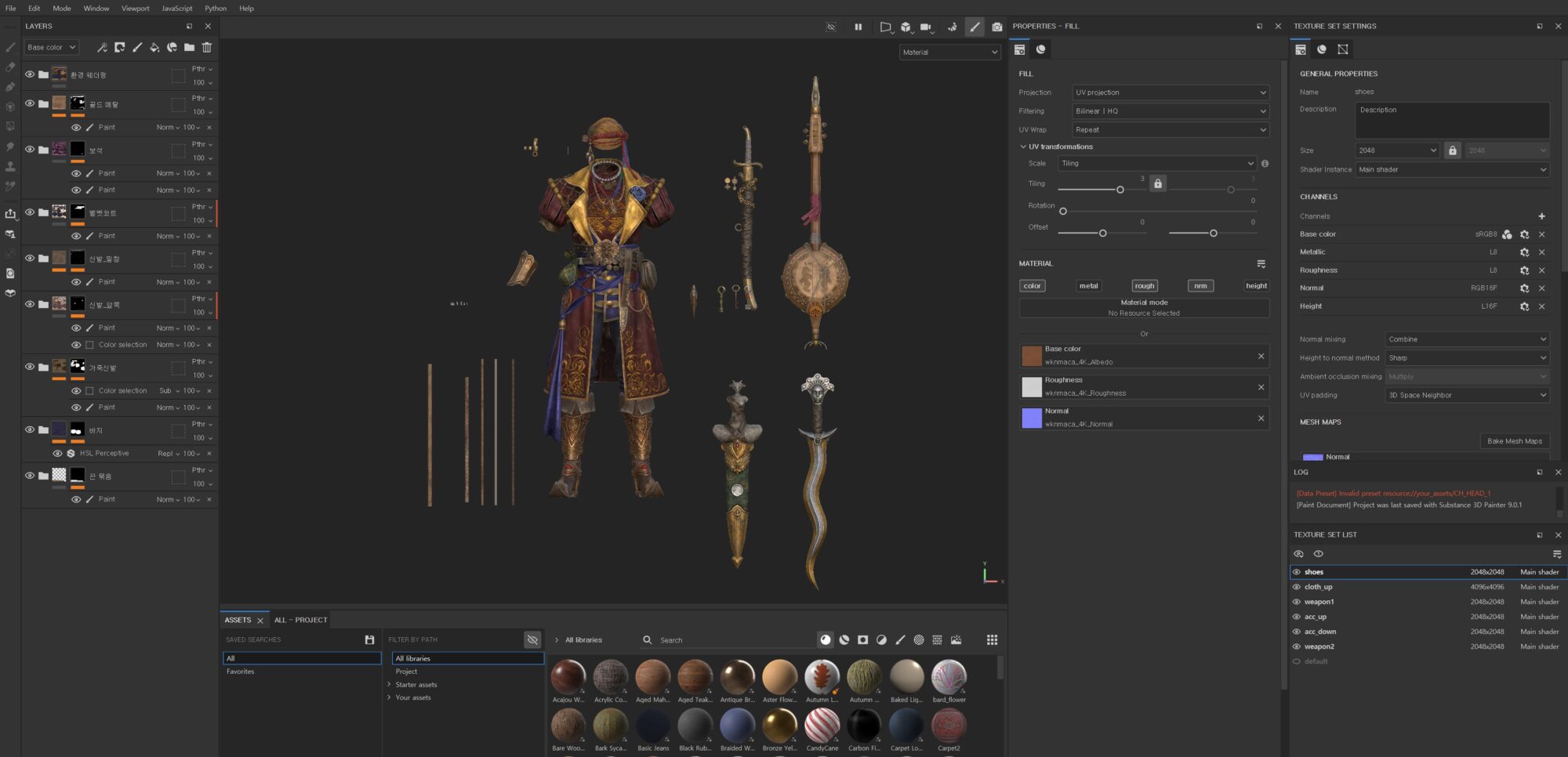This screenshot has width=1568, height=757.
Task: Click the camera screenshot icon in viewport toolbar
Action: click(x=996, y=27)
